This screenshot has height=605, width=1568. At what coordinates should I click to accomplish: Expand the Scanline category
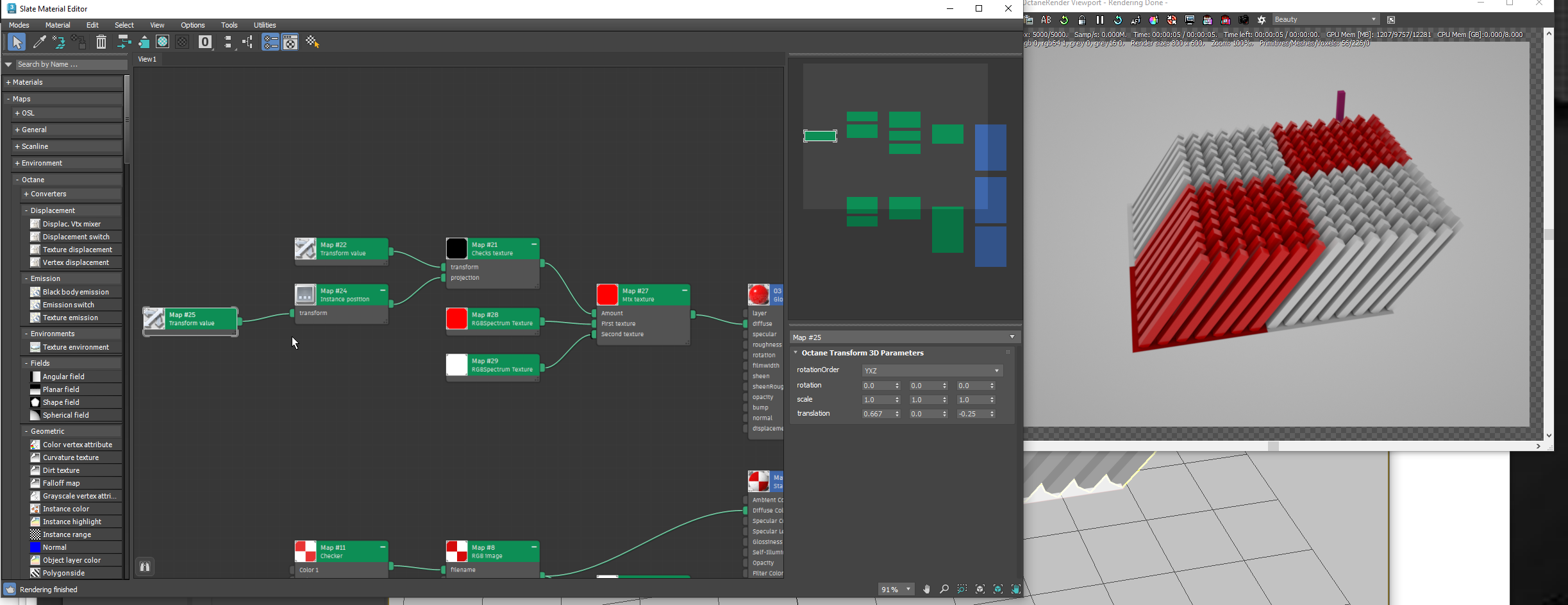[x=67, y=146]
